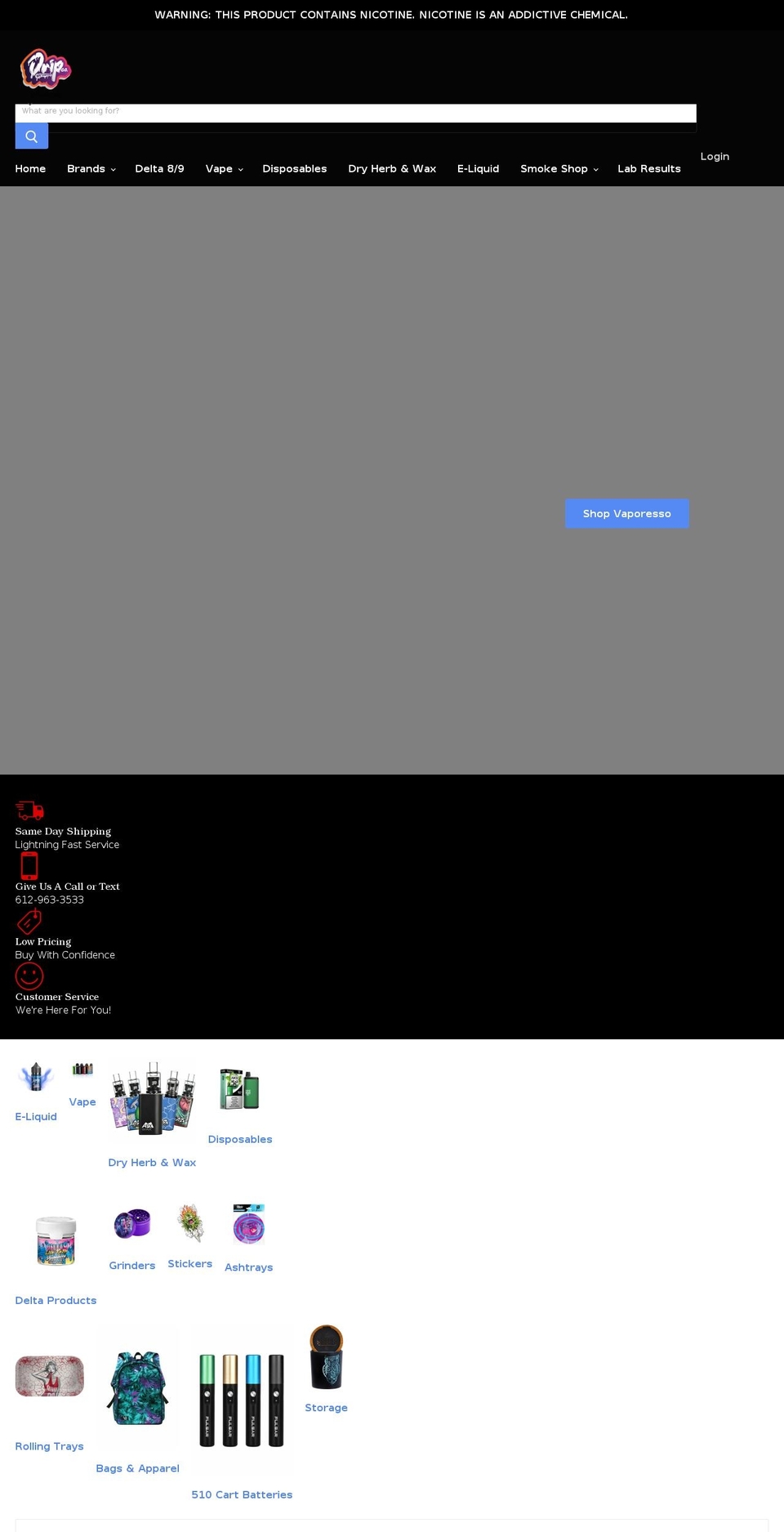Expand the Vape dropdown menu
Screen dimensions: 784x1532
point(225,168)
